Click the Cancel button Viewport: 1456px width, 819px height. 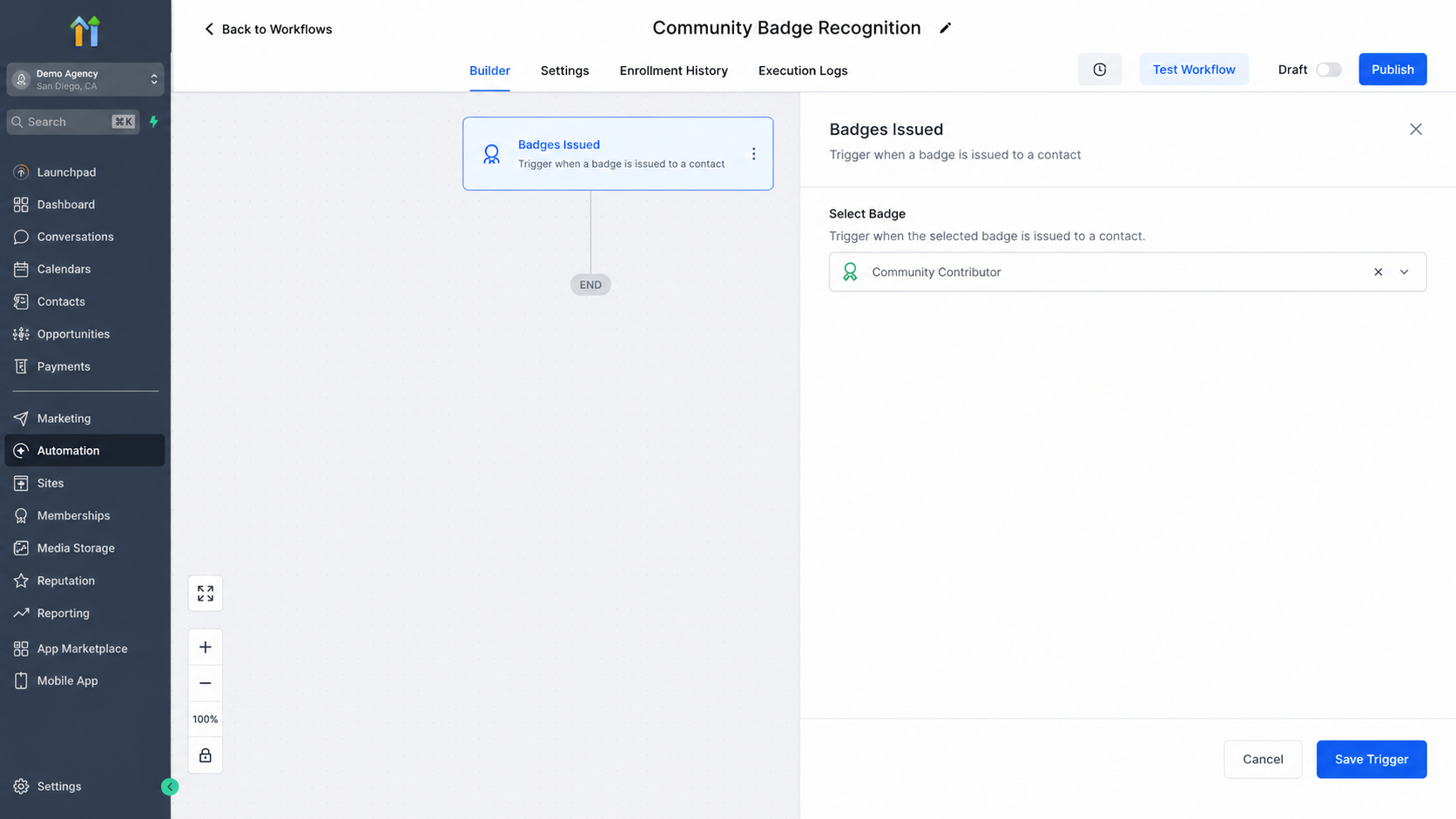[x=1262, y=759]
